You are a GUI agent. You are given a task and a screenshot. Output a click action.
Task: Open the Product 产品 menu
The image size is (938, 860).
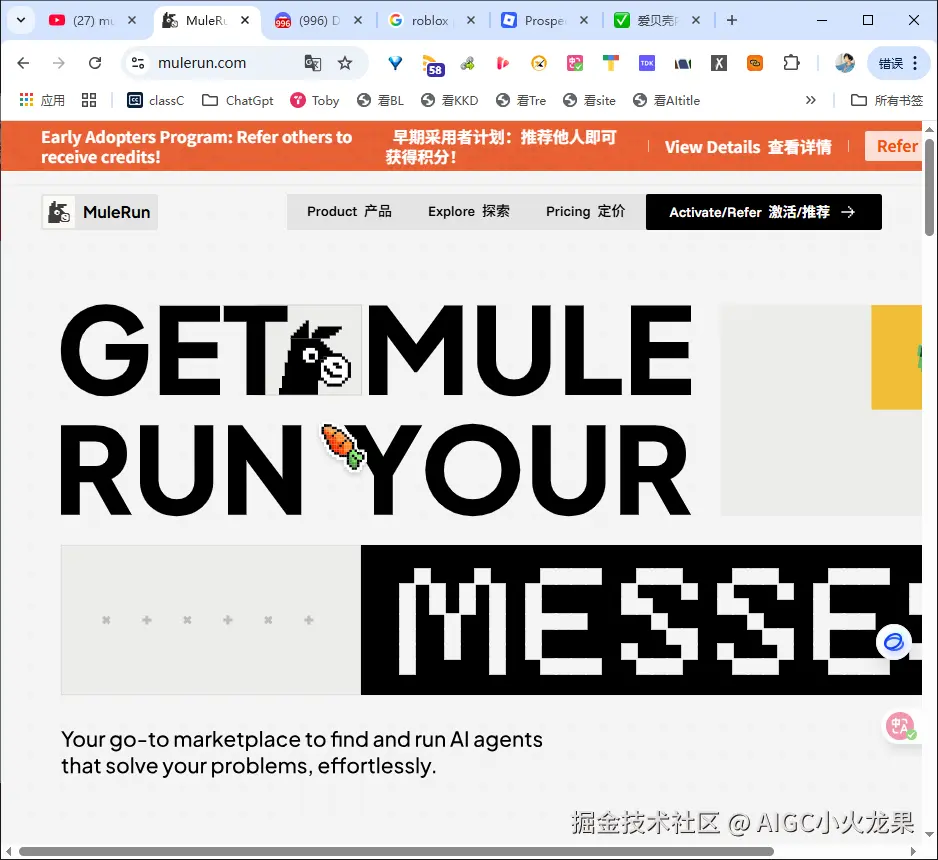tap(349, 211)
